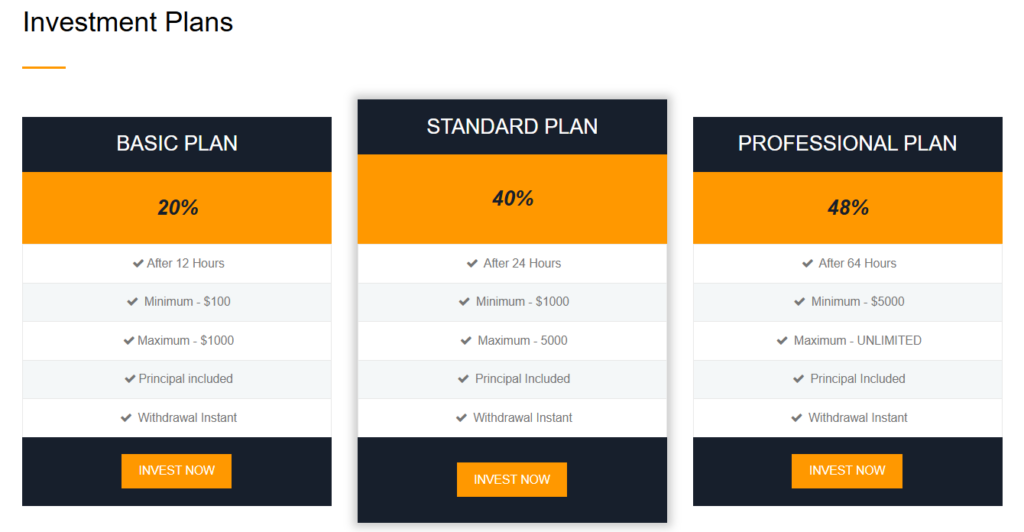Click the 48% orange rate banner
This screenshot has height=532, width=1024.
click(x=847, y=208)
